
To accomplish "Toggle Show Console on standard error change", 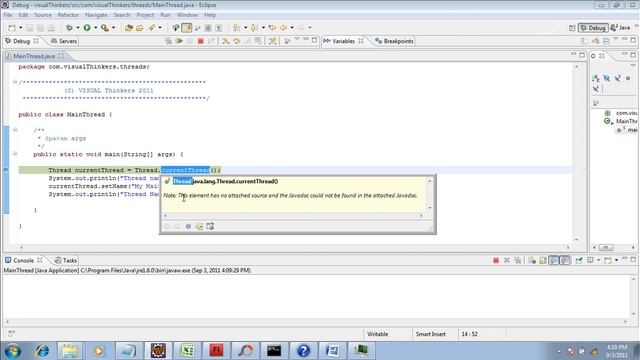I will (x=565, y=260).
